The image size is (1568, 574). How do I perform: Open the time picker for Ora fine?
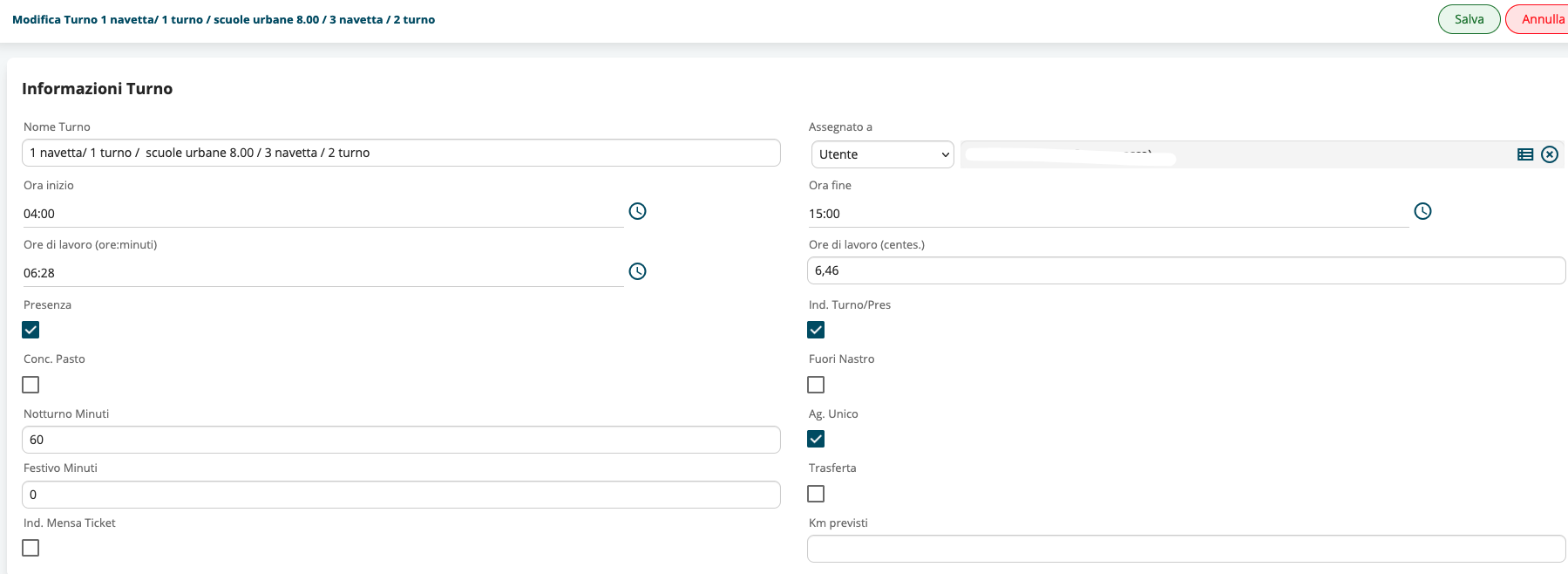(1422, 211)
